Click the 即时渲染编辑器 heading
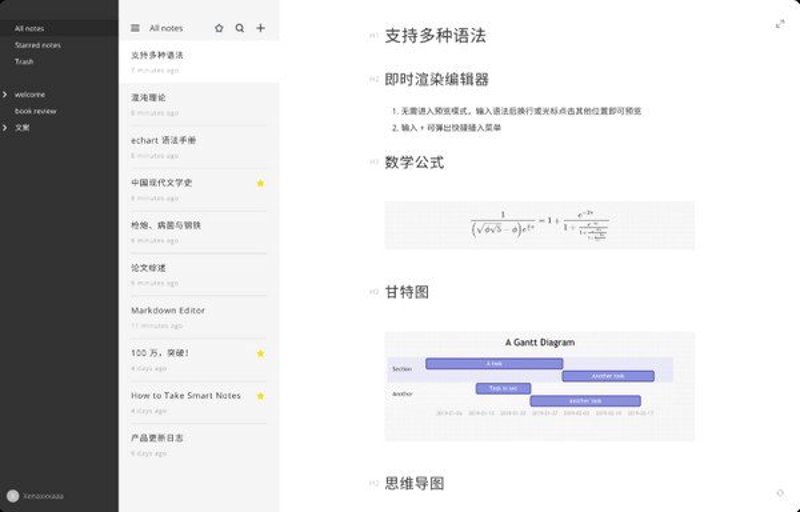Screen dimensions: 800x512 click(437, 80)
